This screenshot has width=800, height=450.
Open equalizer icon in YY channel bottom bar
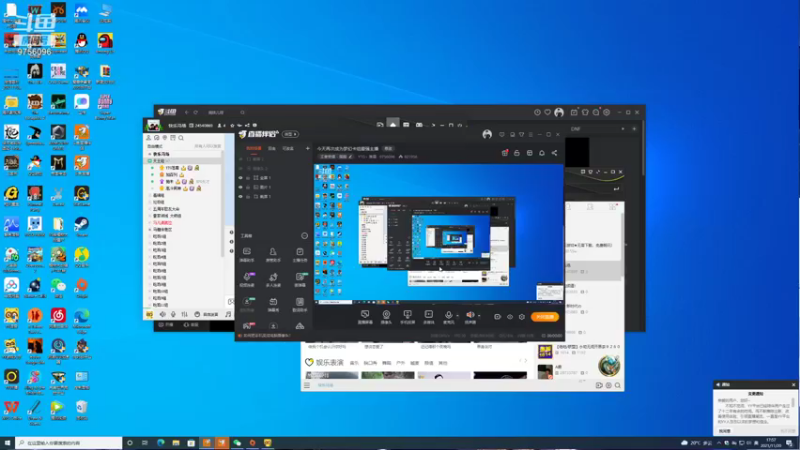[184, 315]
